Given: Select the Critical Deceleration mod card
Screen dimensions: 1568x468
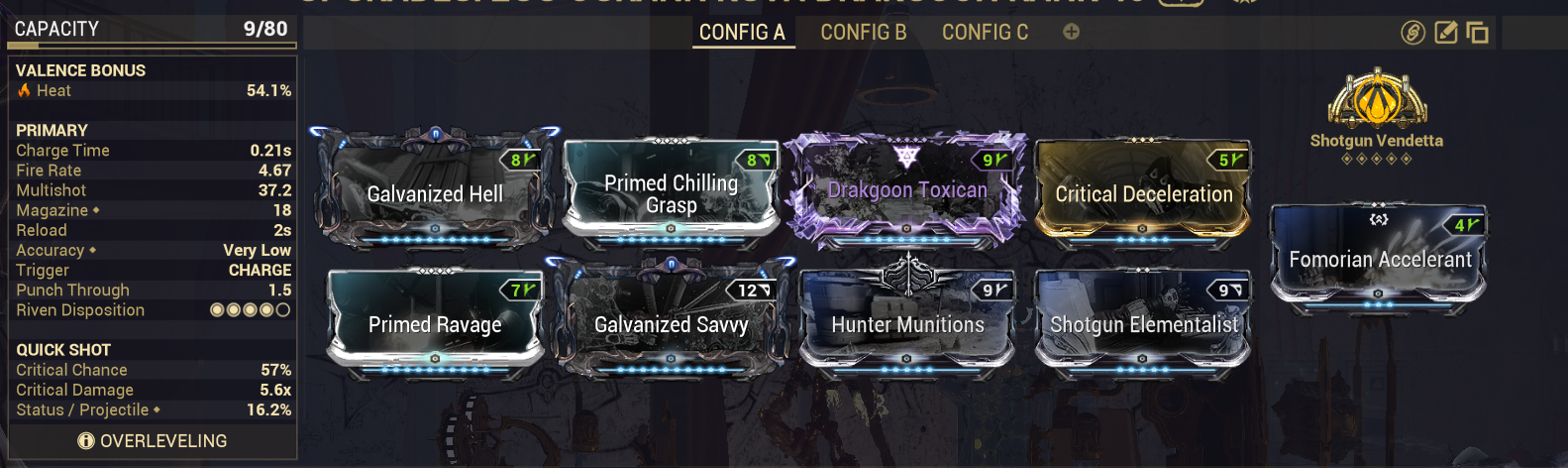Looking at the screenshot, I should tap(1143, 192).
